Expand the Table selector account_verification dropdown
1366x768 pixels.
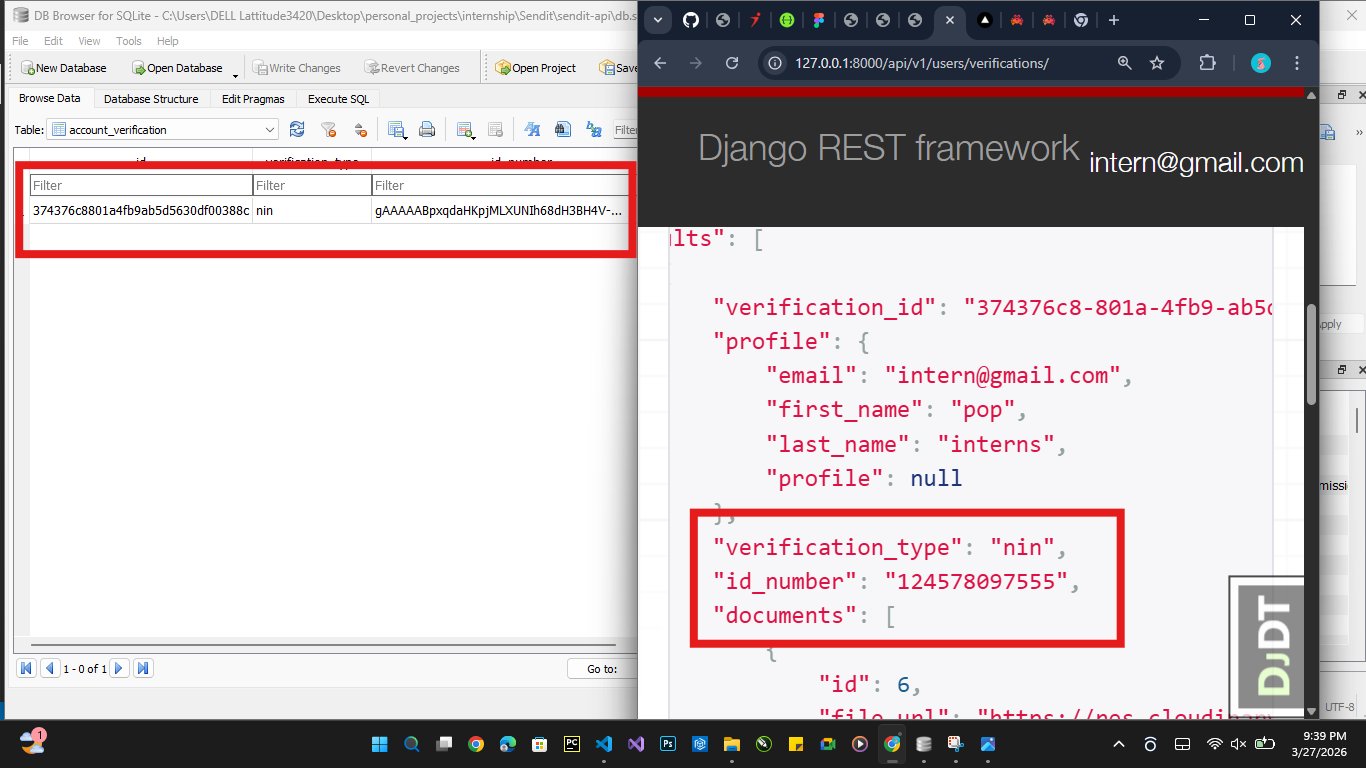(x=270, y=129)
